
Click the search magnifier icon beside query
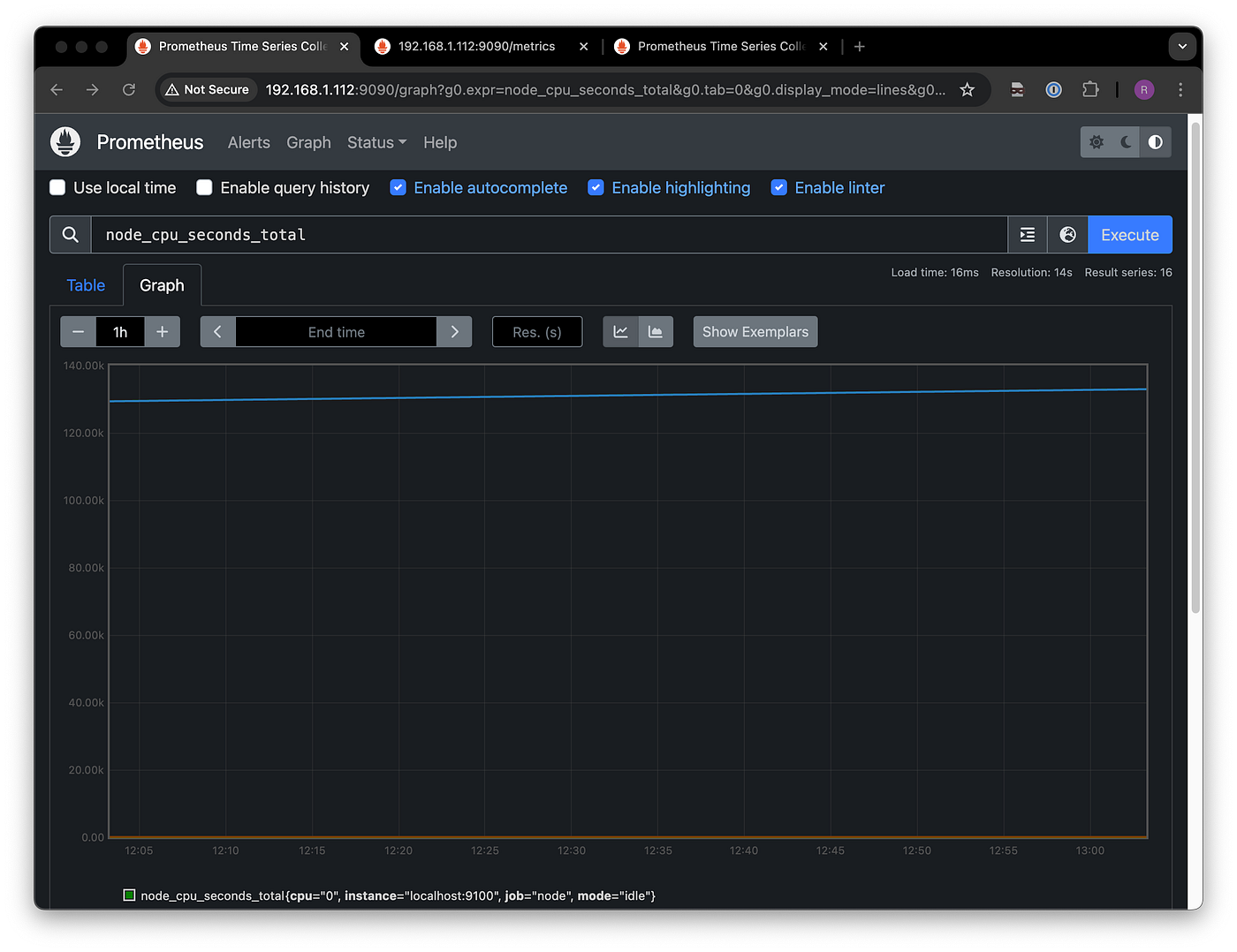(71, 235)
